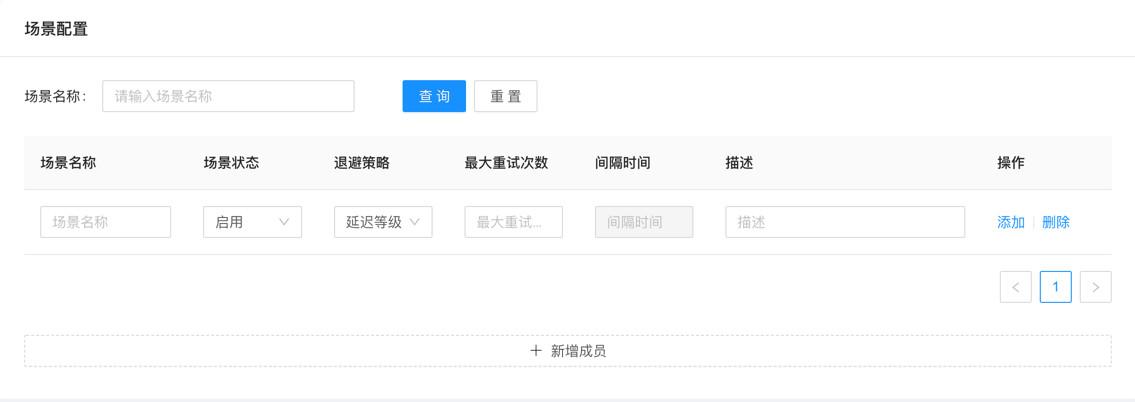Click the 场景名称 search input field
Image resolution: width=1135 pixels, height=402 pixels.
228,96
